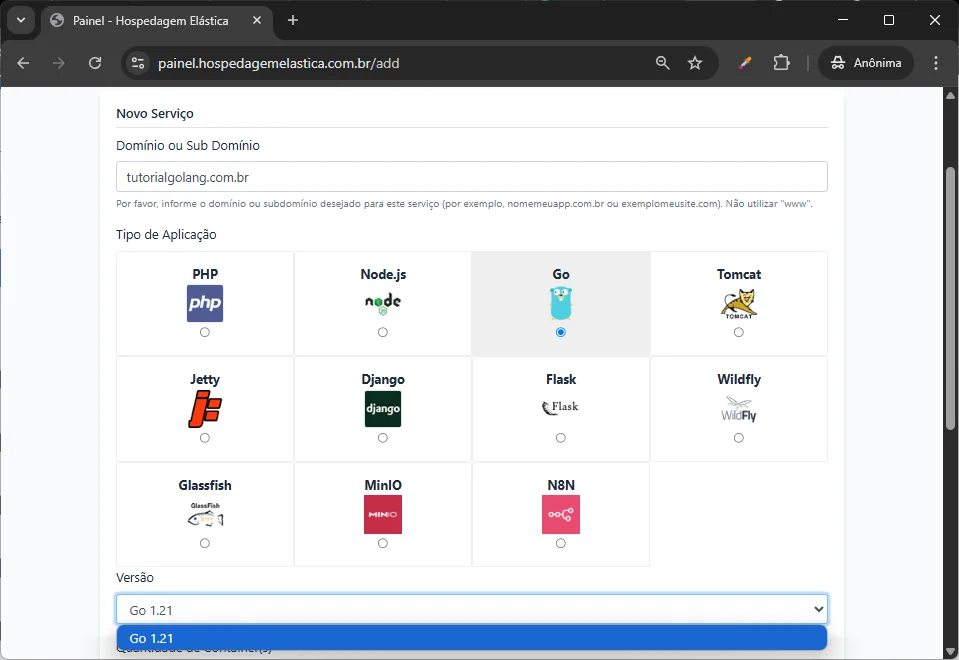Click the "Novo Serviço" heading

click(x=155, y=113)
